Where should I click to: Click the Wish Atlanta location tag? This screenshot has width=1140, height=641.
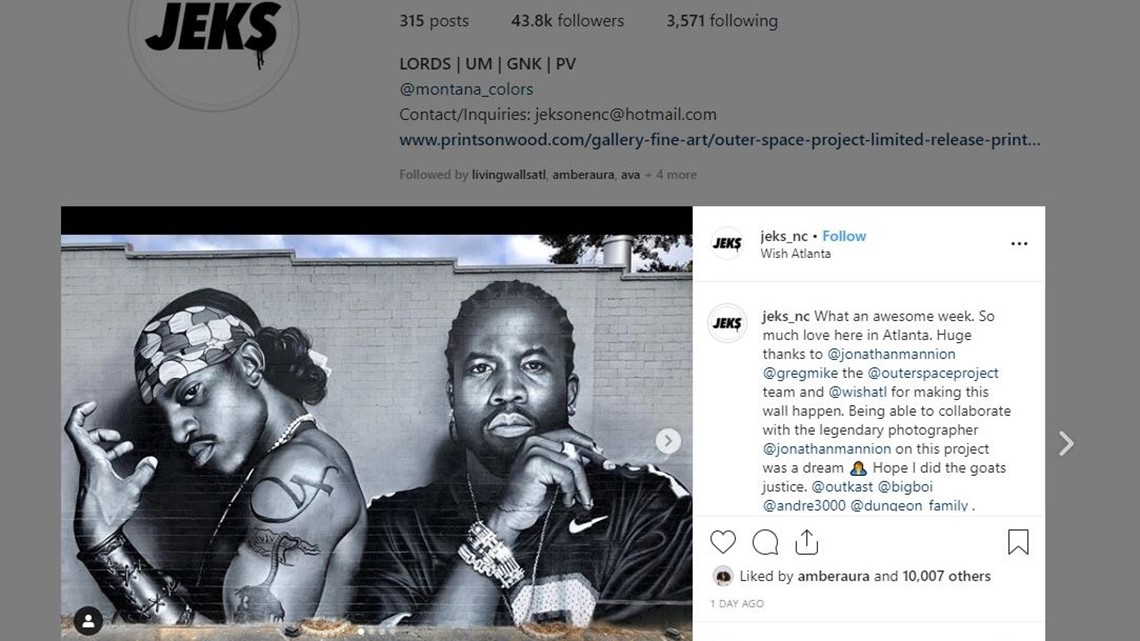click(795, 254)
